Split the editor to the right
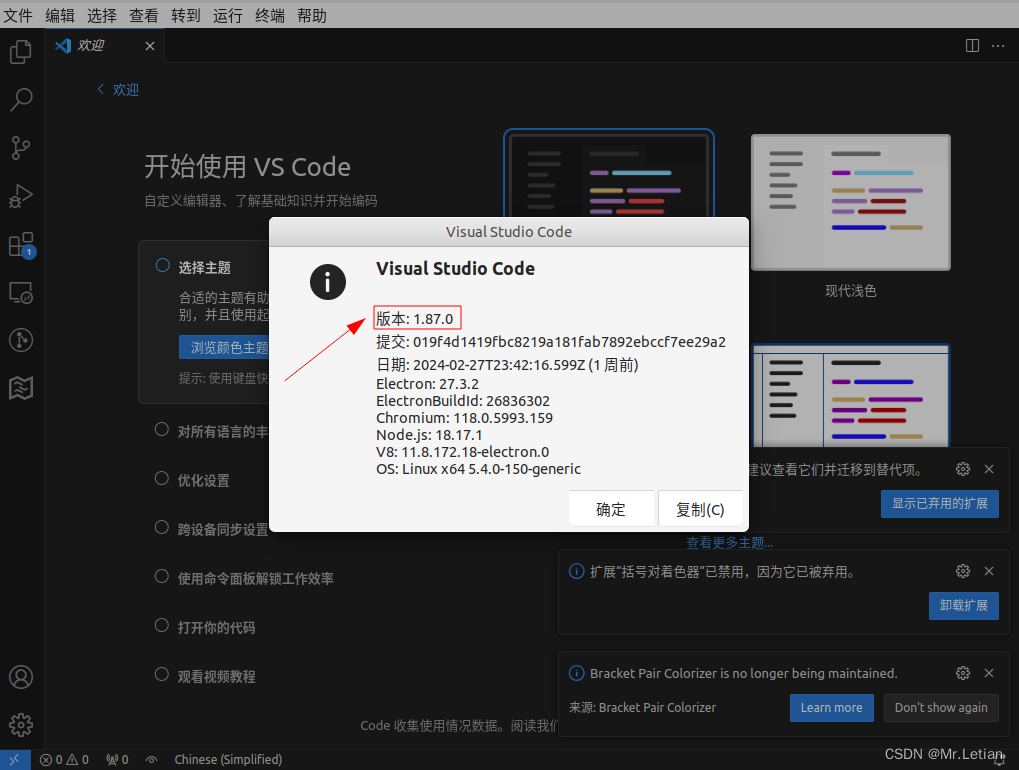Image resolution: width=1019 pixels, height=770 pixels. (972, 45)
